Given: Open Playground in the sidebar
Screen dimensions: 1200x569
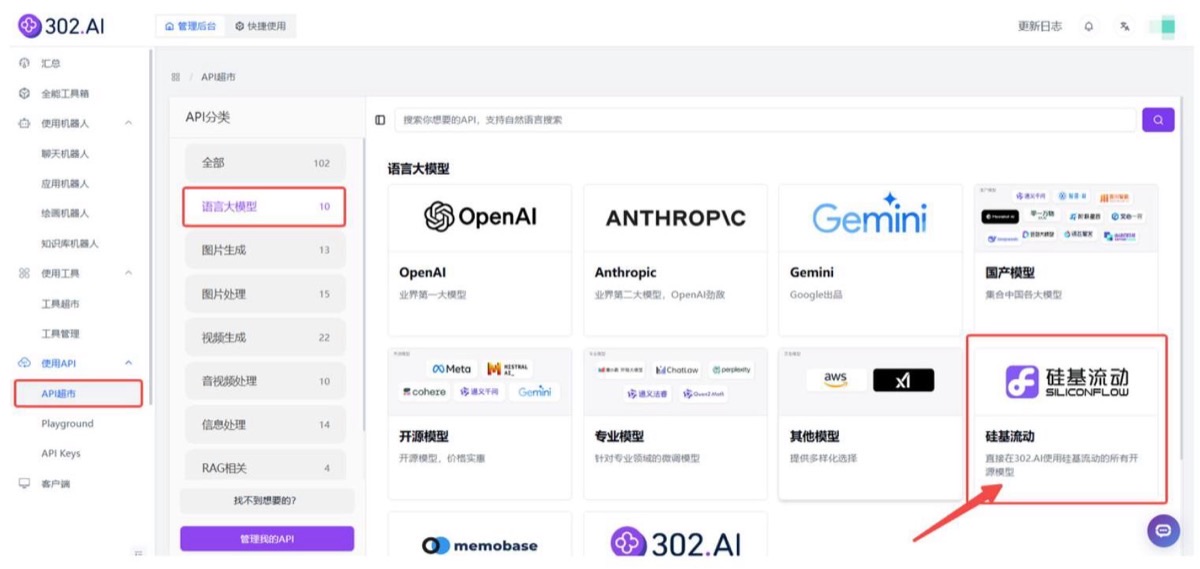Looking at the screenshot, I should 68,424.
